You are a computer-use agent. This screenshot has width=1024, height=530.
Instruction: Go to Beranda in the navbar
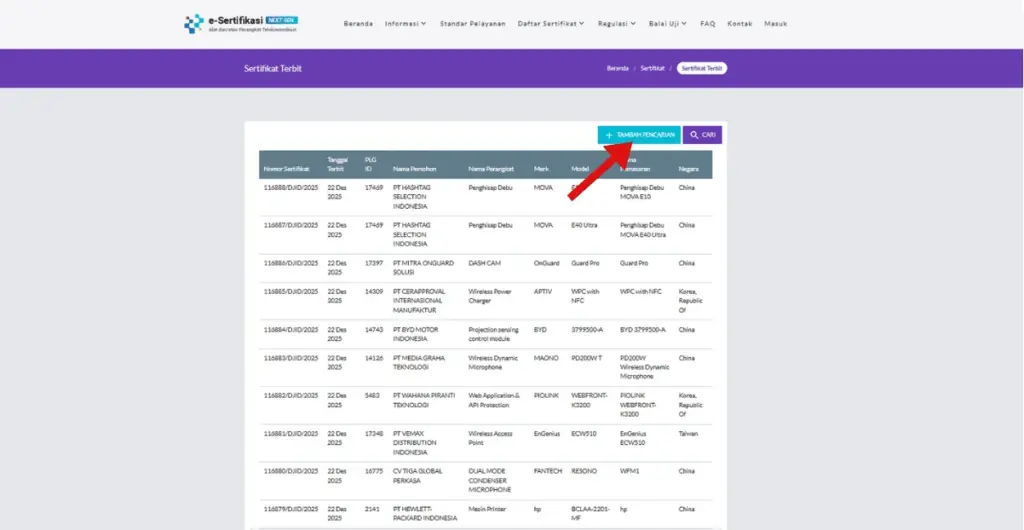(358, 23)
